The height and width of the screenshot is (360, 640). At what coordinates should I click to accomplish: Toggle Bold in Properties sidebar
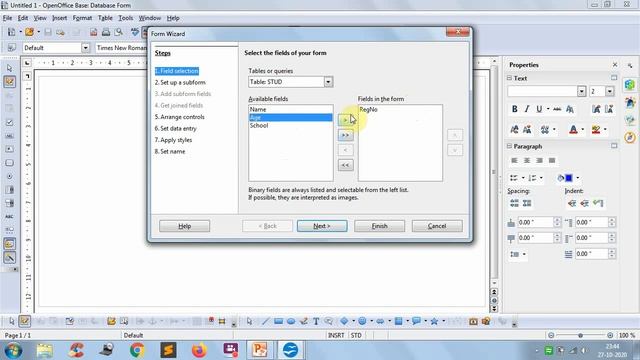[x=515, y=109]
